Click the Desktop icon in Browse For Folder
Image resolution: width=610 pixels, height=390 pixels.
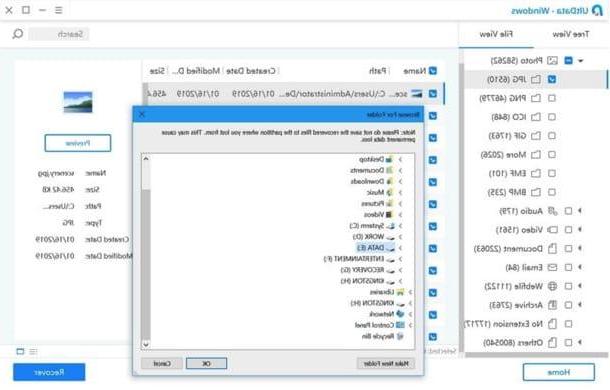tap(389, 159)
